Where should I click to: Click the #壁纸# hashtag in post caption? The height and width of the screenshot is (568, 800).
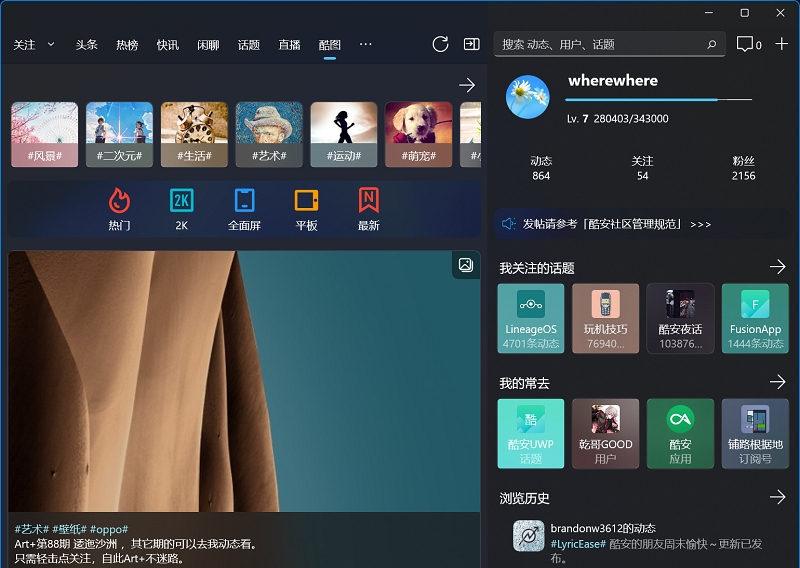click(69, 529)
